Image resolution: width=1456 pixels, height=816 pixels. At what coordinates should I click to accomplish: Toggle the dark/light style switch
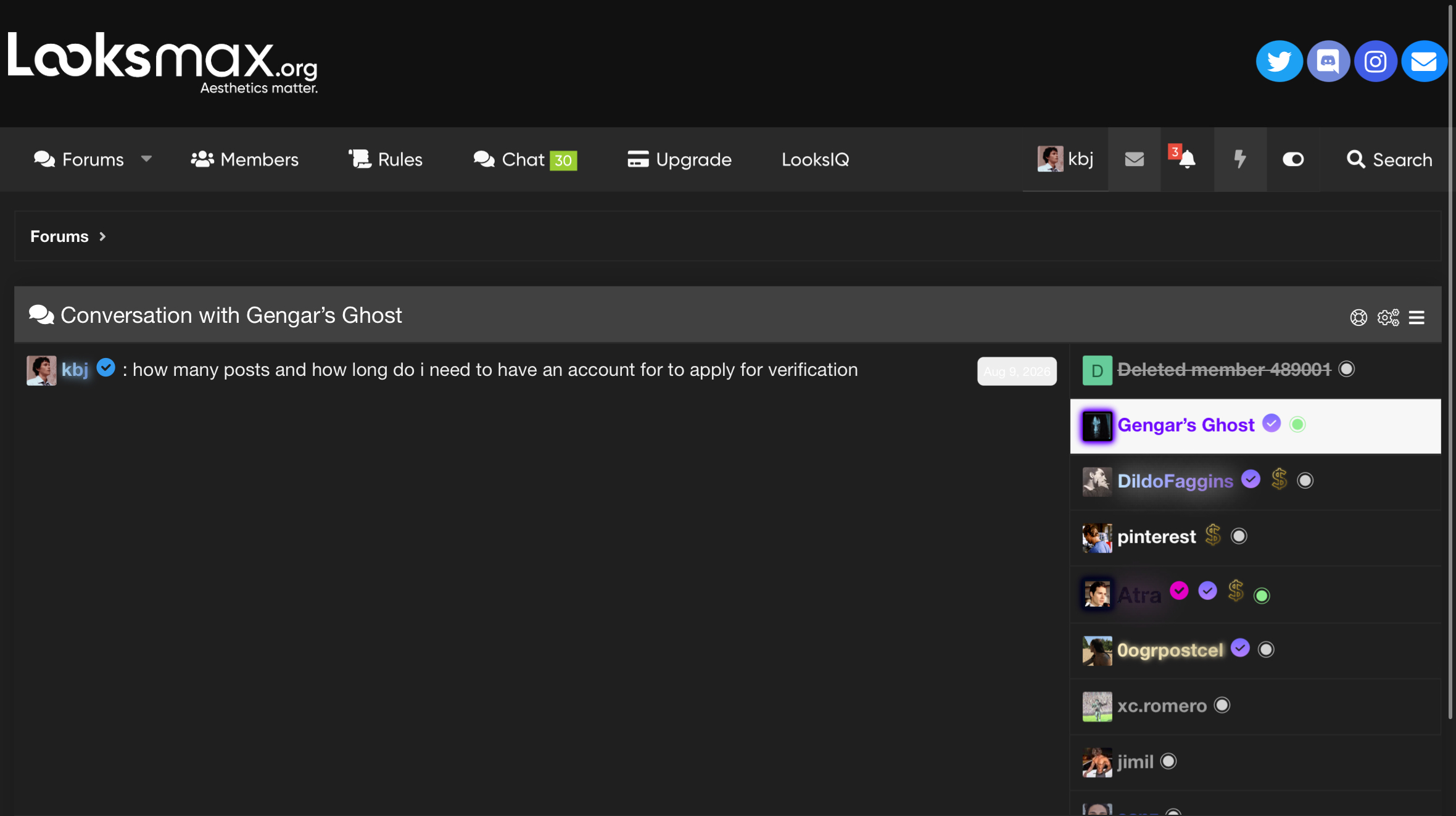coord(1293,159)
